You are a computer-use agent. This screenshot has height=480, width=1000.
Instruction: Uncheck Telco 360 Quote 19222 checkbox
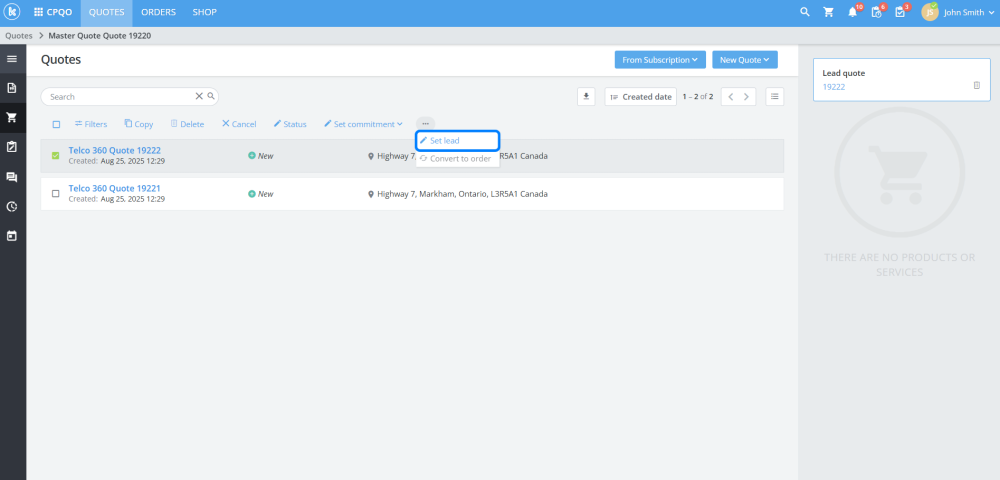tap(55, 155)
